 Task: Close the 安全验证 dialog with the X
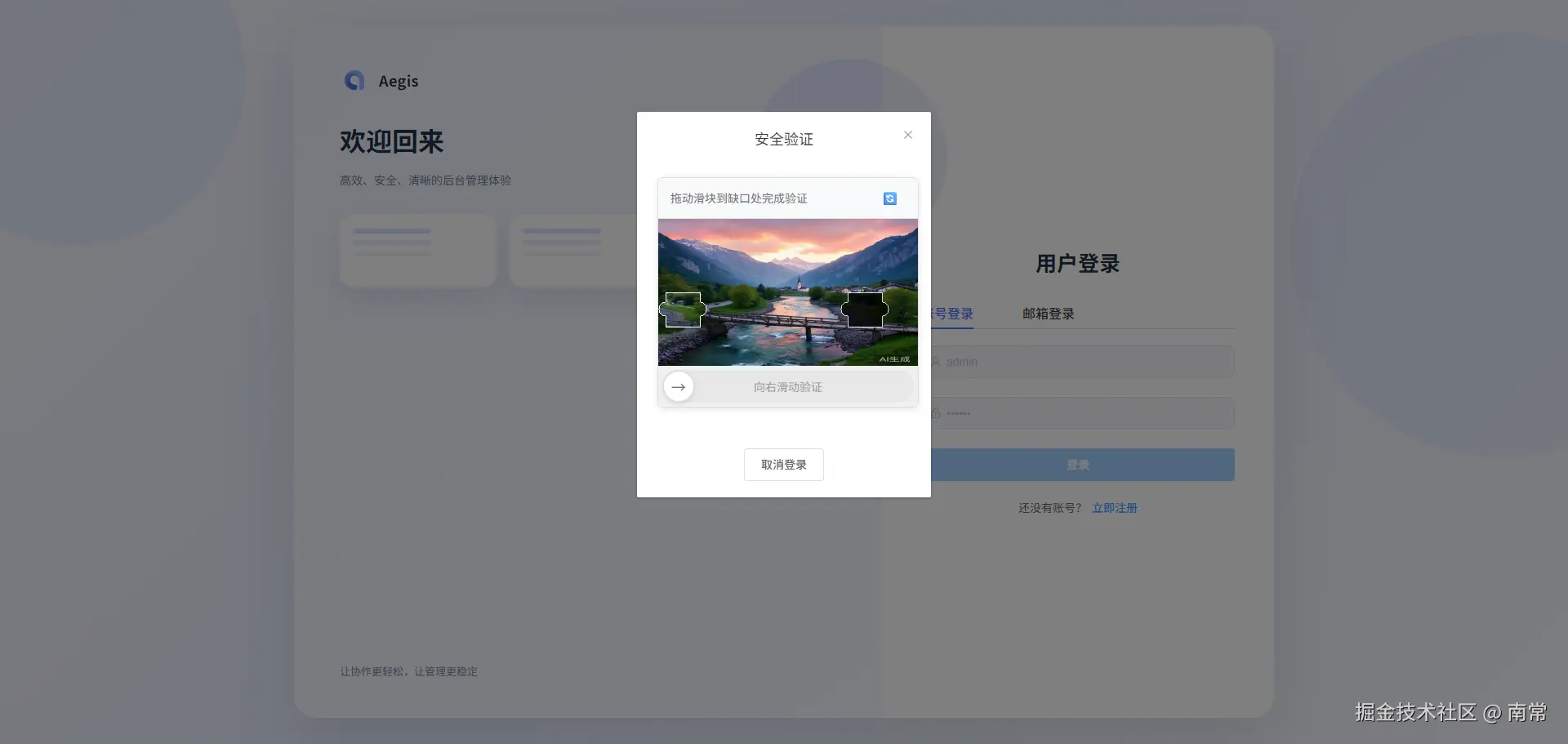908,135
